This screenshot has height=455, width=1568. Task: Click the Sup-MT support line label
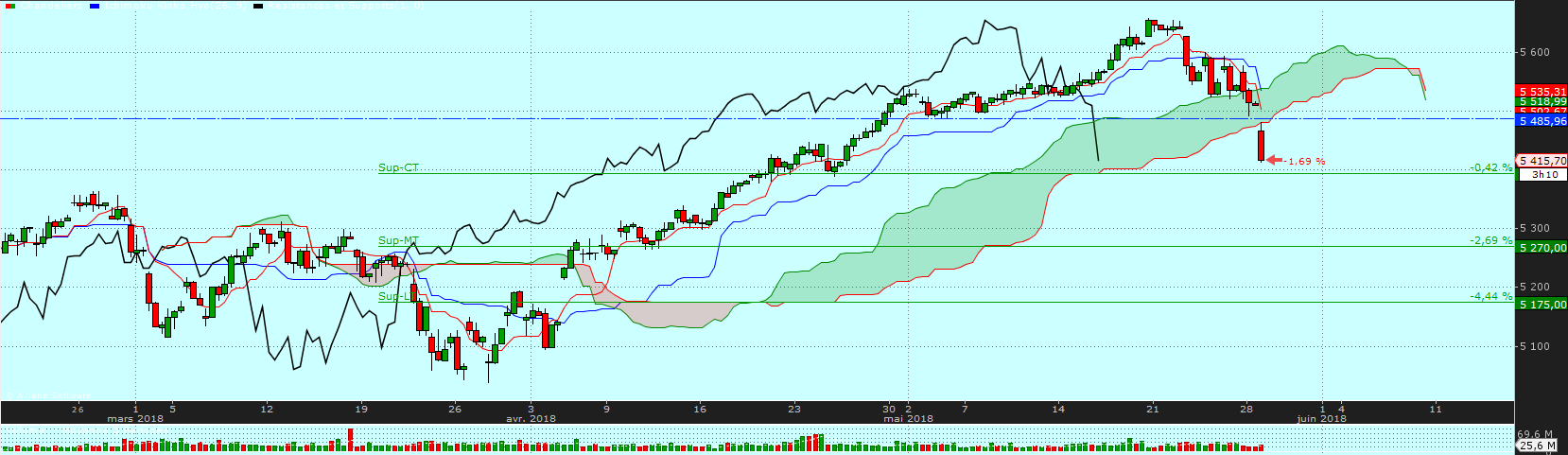(398, 240)
